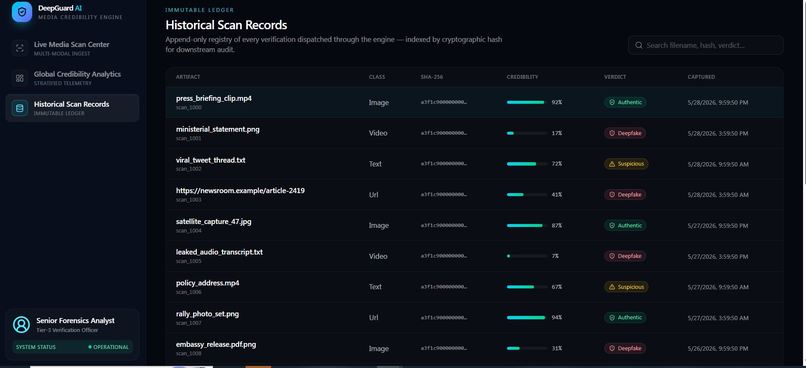Click the 72% credibility value
This screenshot has width=806, height=368.
[x=557, y=164]
